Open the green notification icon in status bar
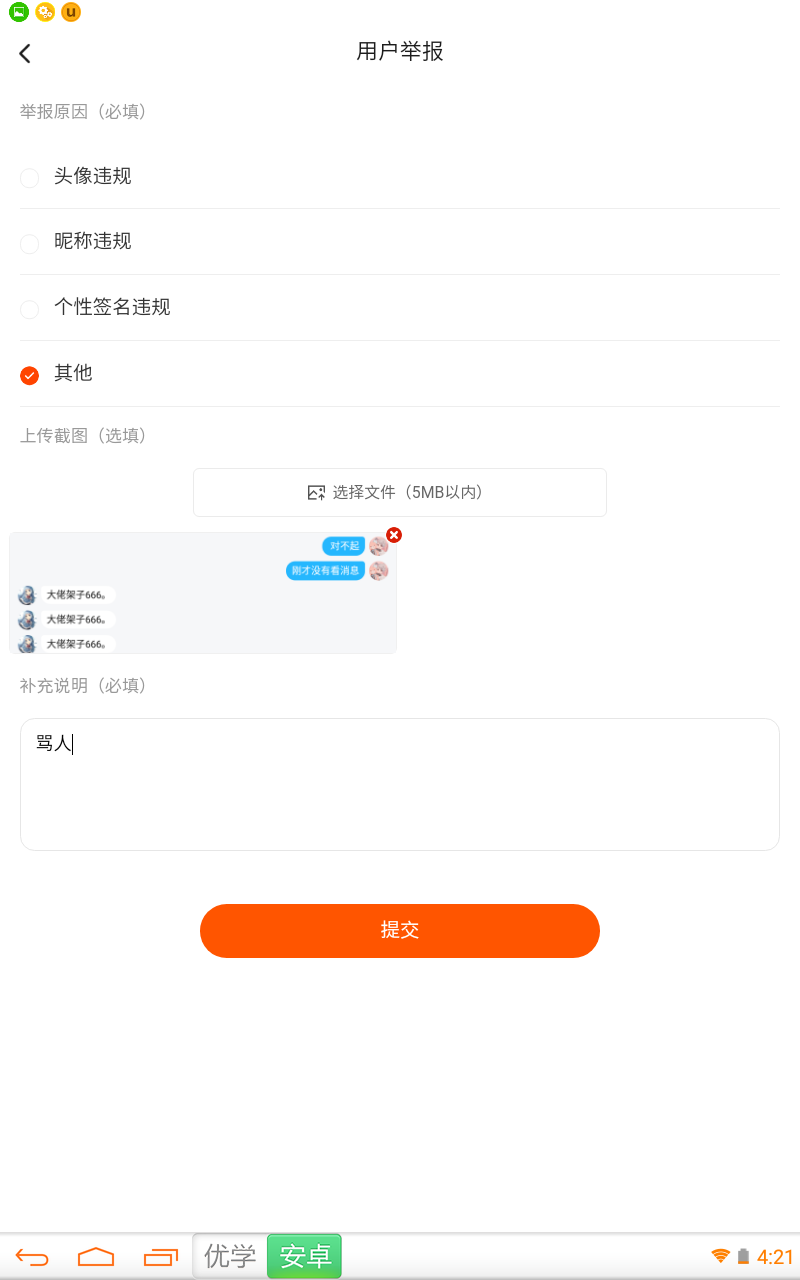The height and width of the screenshot is (1280, 800). pyautogui.click(x=19, y=12)
